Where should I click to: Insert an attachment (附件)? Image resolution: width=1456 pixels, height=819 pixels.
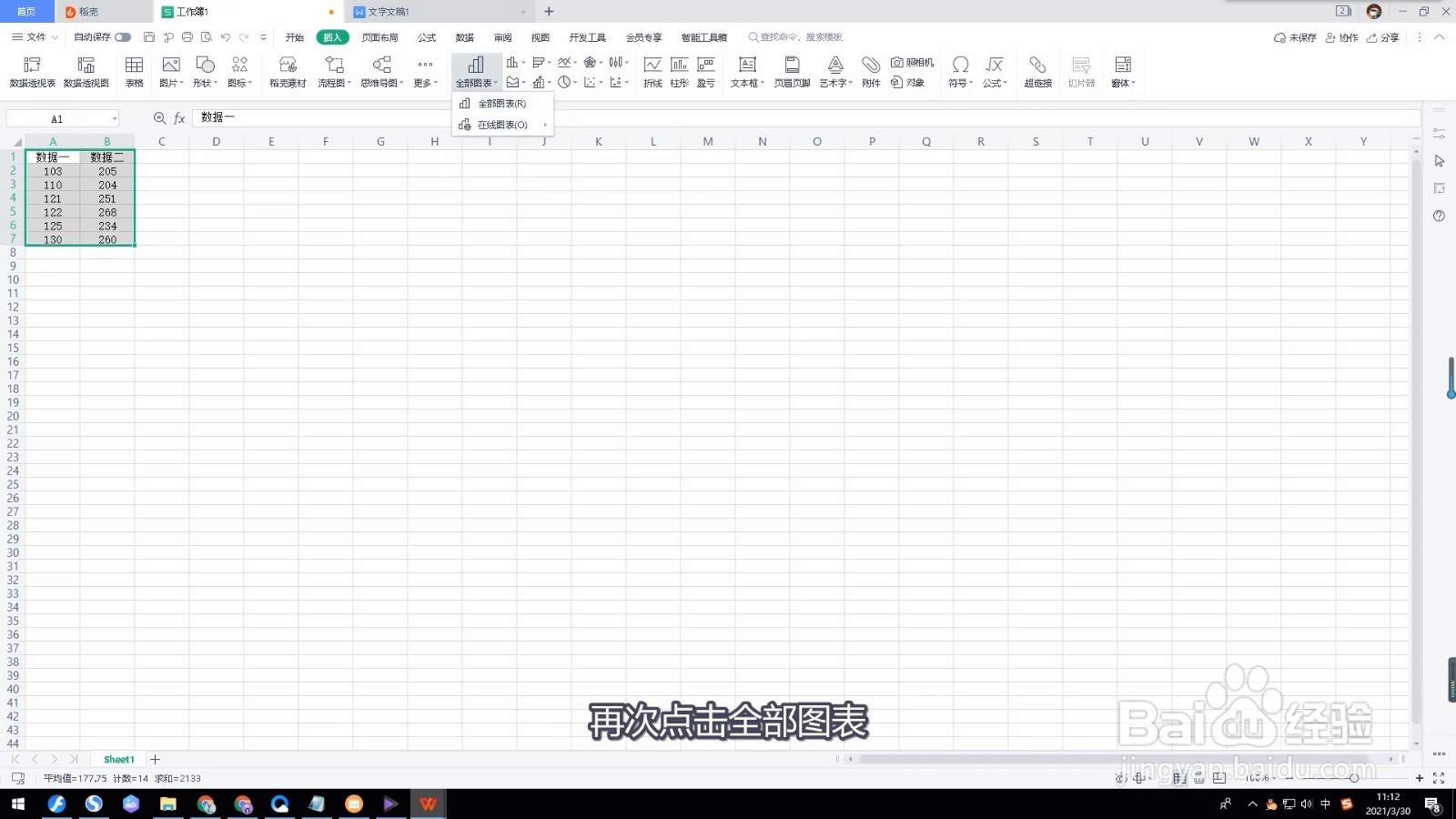[871, 71]
